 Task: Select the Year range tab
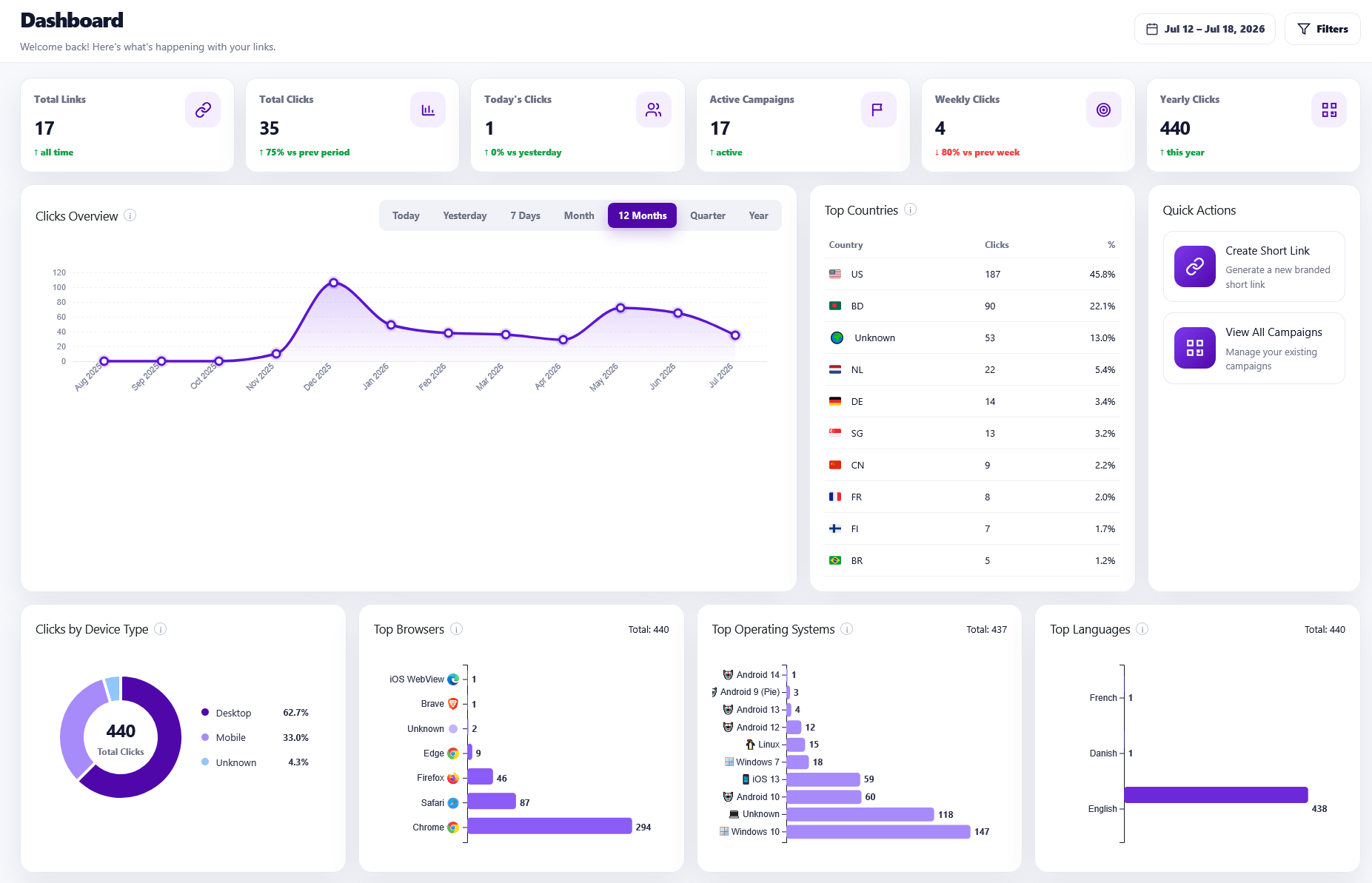coord(758,215)
